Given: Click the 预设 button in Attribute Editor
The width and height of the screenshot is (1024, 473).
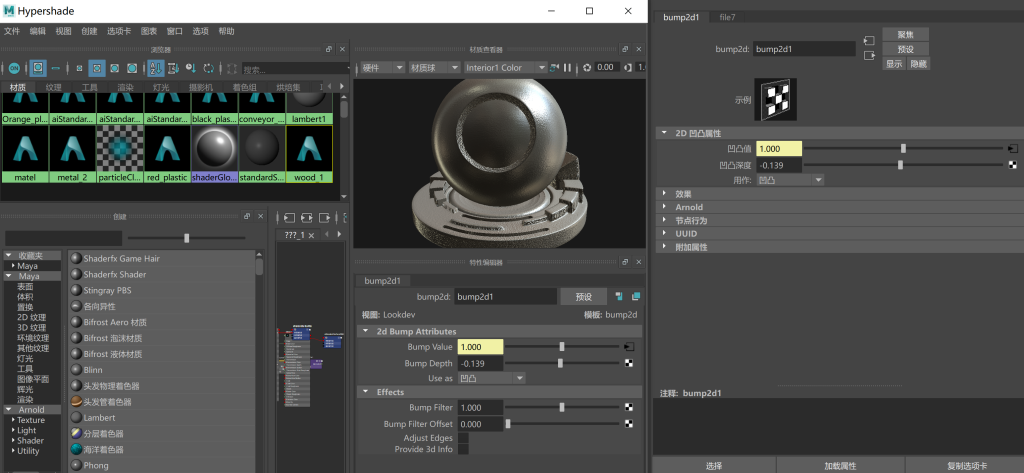Looking at the screenshot, I should pyautogui.click(x=905, y=49).
